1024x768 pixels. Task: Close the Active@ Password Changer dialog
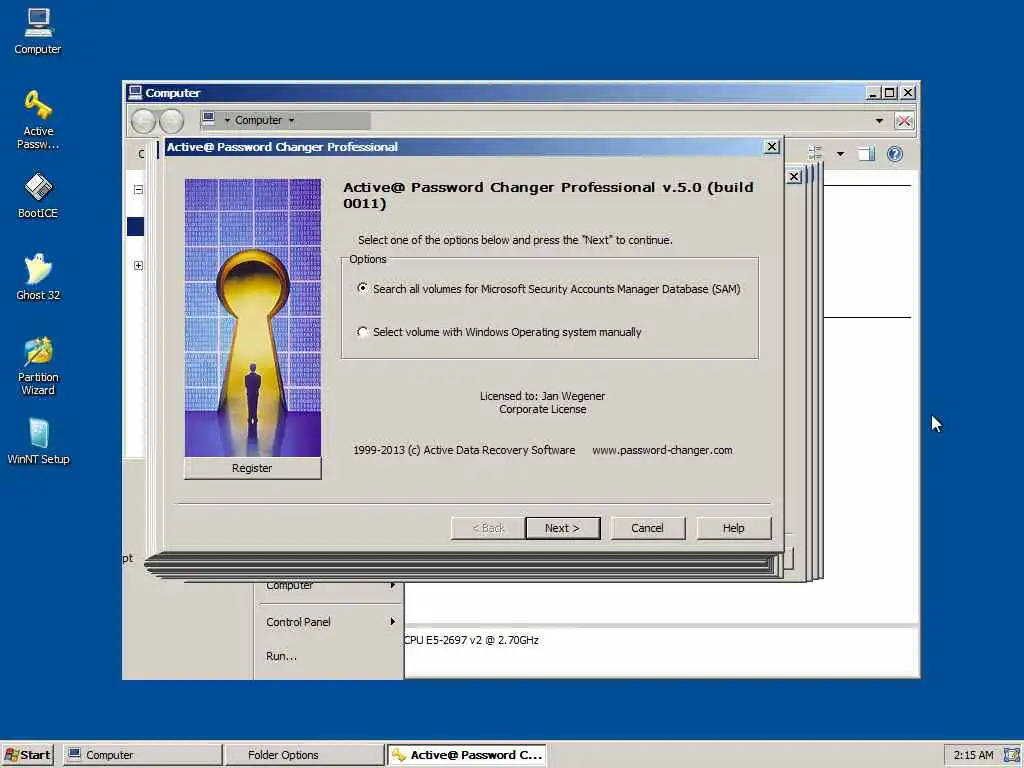[772, 147]
